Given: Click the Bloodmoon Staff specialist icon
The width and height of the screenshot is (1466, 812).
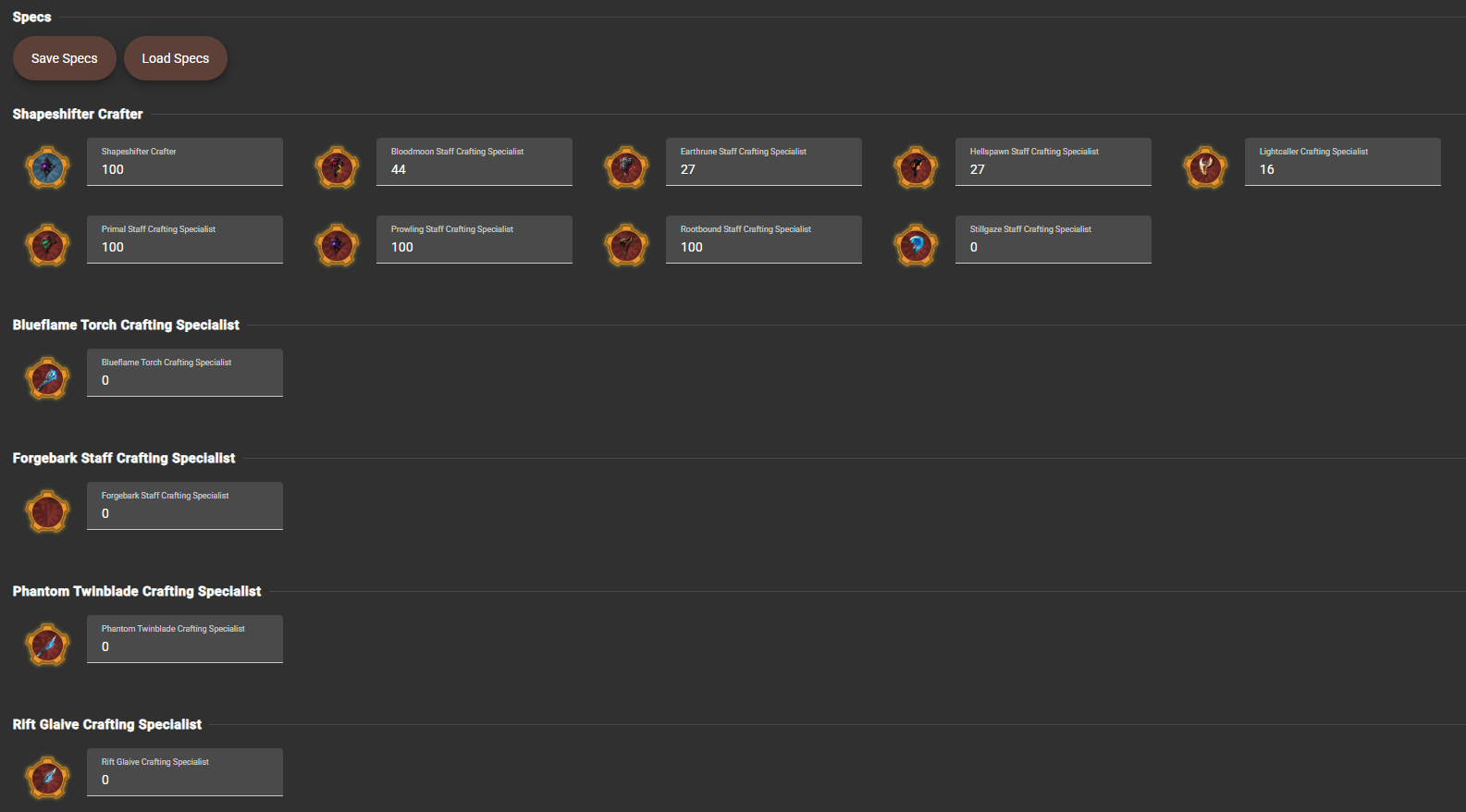Looking at the screenshot, I should 337,167.
